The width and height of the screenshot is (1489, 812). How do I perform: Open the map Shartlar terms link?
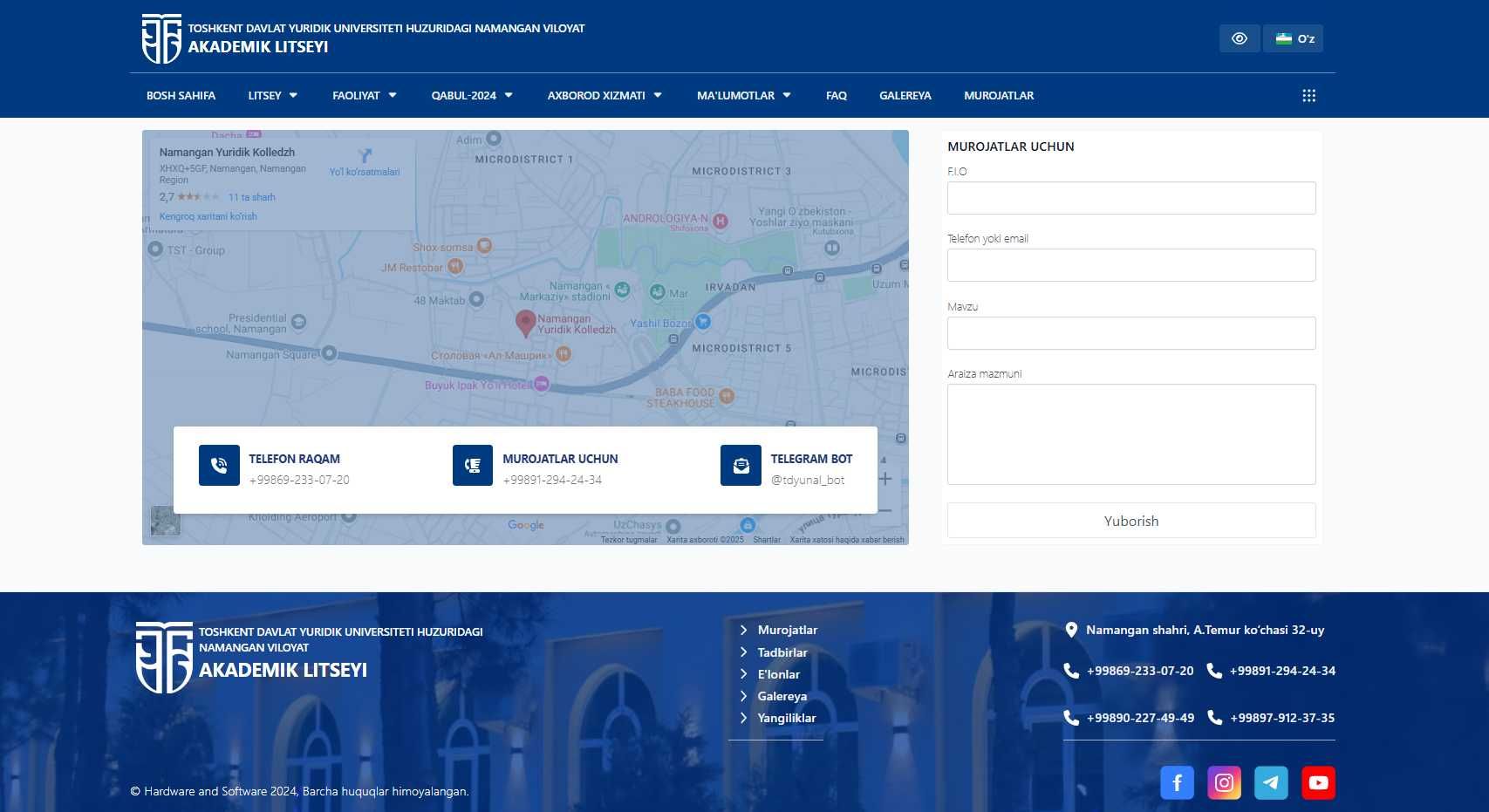[x=767, y=540]
